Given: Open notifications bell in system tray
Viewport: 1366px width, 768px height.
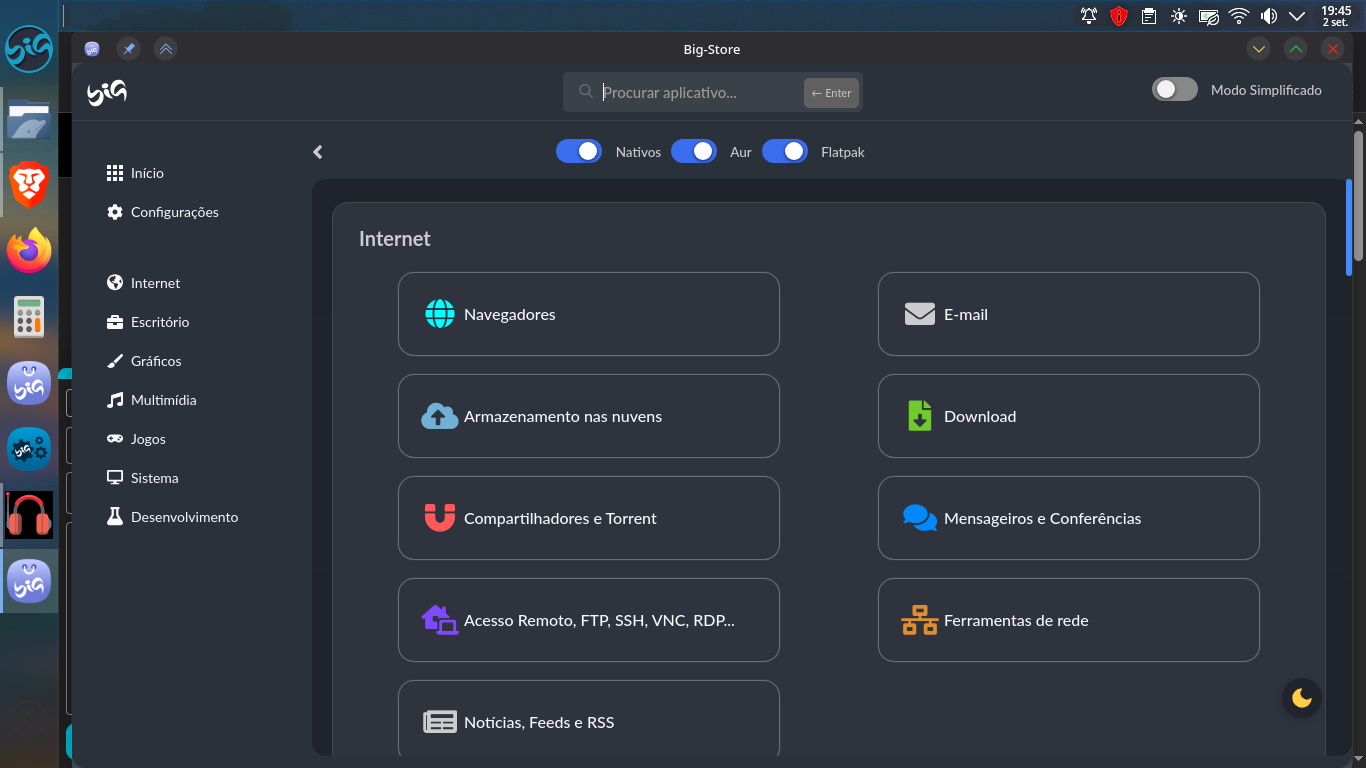Looking at the screenshot, I should (x=1089, y=16).
